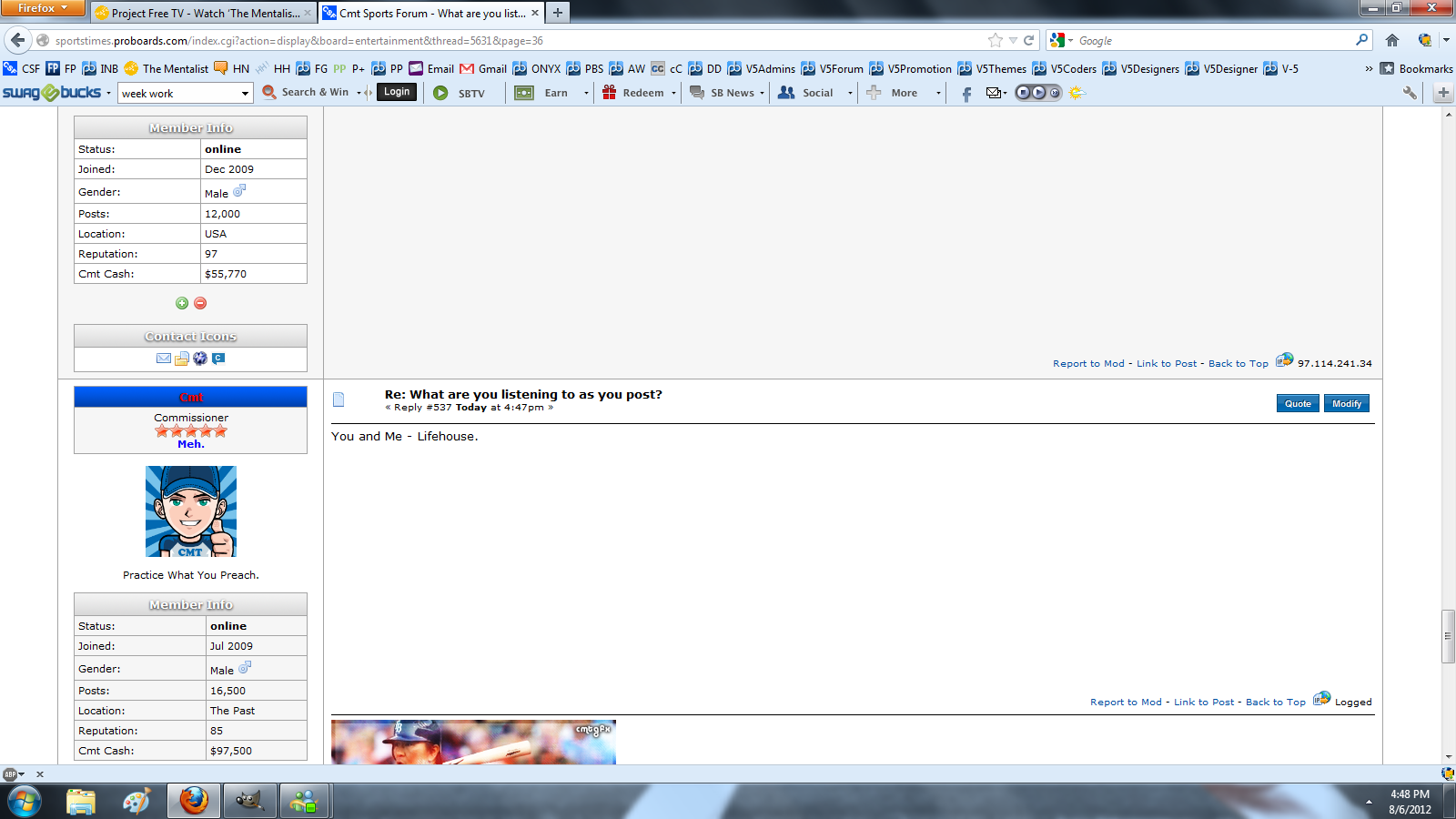
Task: Click Report to Mod link under Lifehouse post
Action: click(1126, 702)
